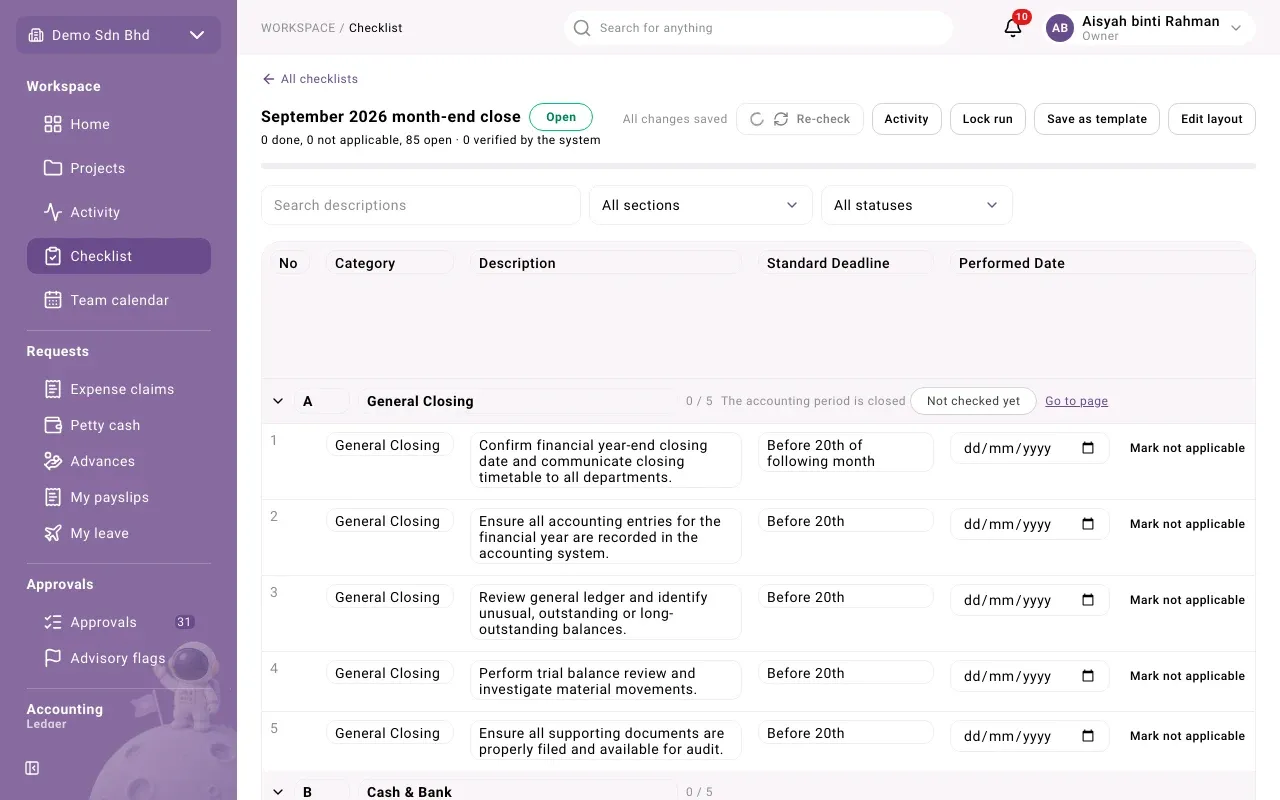Click the Search descriptions field
The width and height of the screenshot is (1280, 800).
(x=421, y=205)
